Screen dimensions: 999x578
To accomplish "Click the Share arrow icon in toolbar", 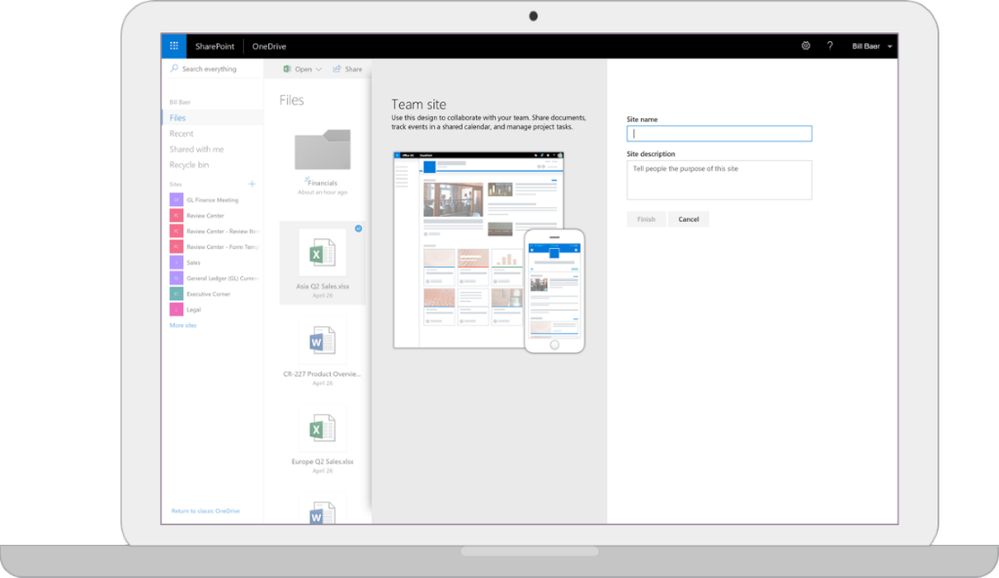I will tap(337, 69).
